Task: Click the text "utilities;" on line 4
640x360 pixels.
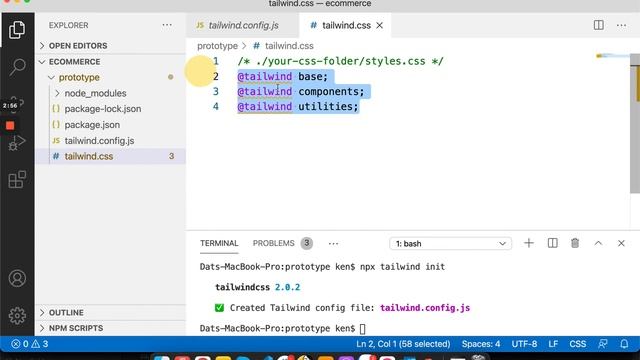Action: coord(328,107)
